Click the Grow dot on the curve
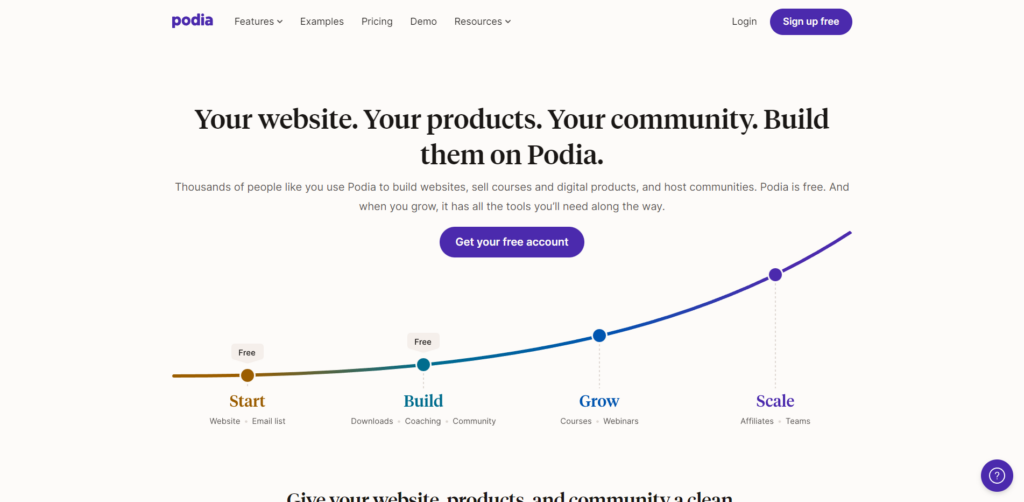1024x502 pixels. [600, 336]
